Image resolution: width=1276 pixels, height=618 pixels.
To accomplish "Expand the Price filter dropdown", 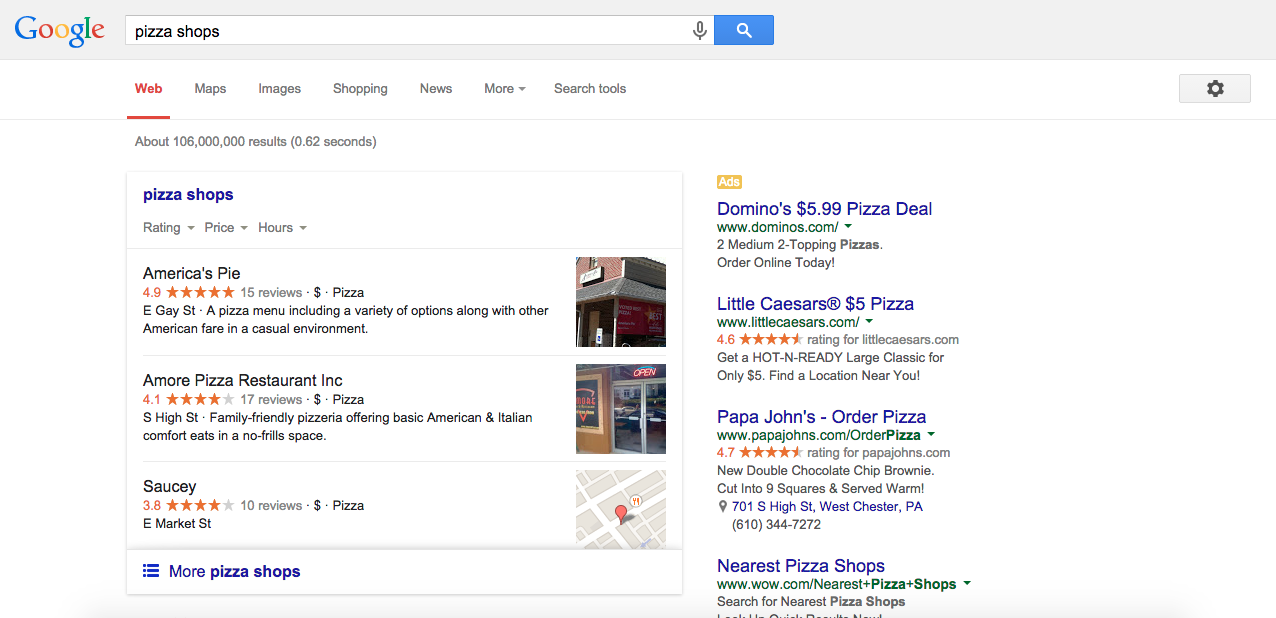I will point(226,228).
